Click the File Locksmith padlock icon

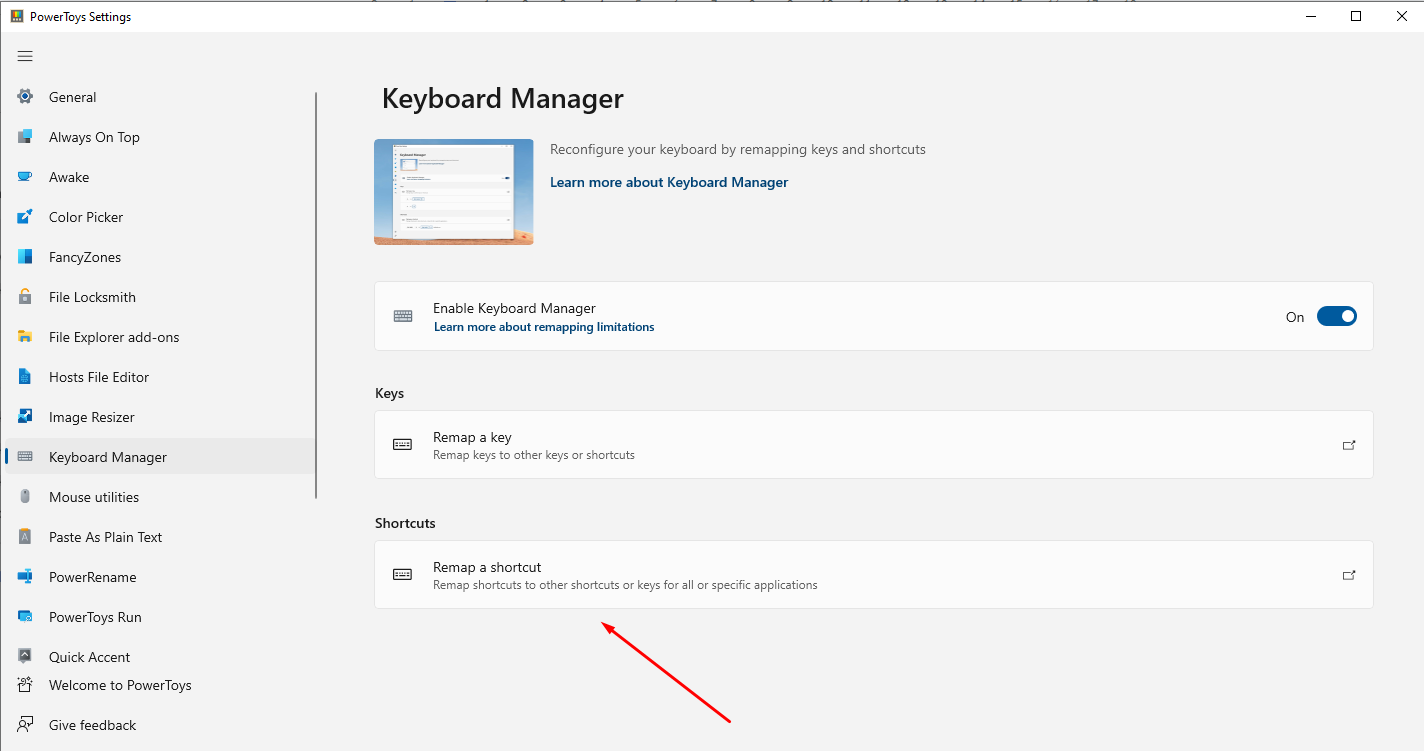click(x=25, y=297)
